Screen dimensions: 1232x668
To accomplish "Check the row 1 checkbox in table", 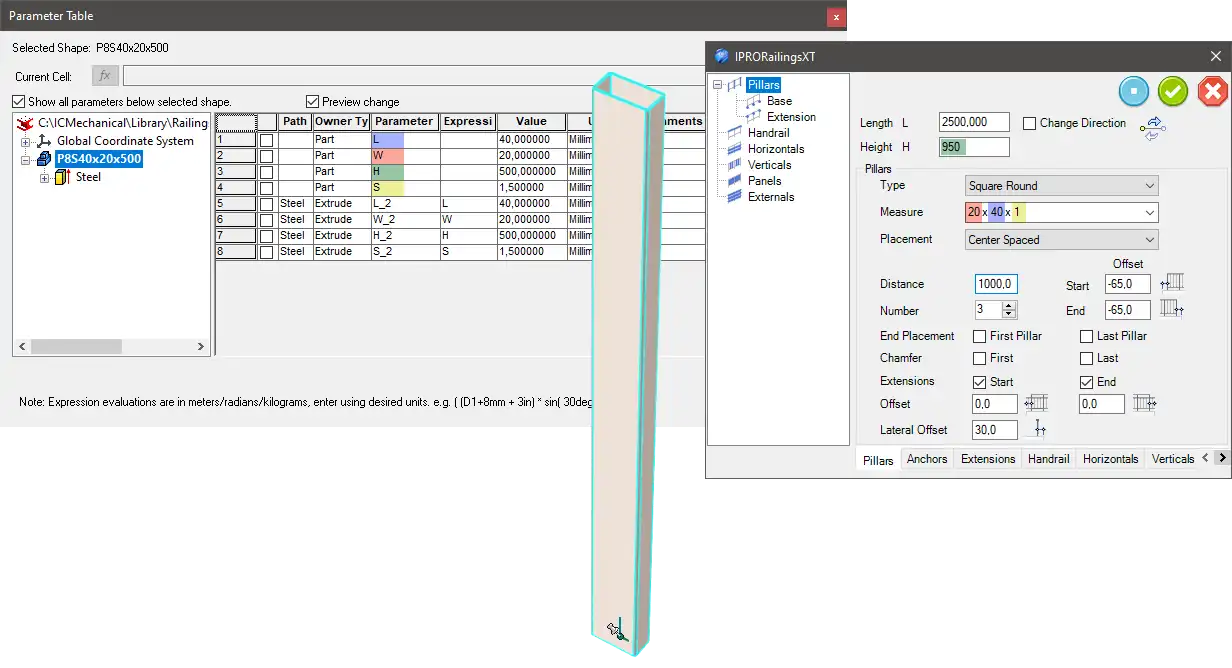I will (266, 141).
